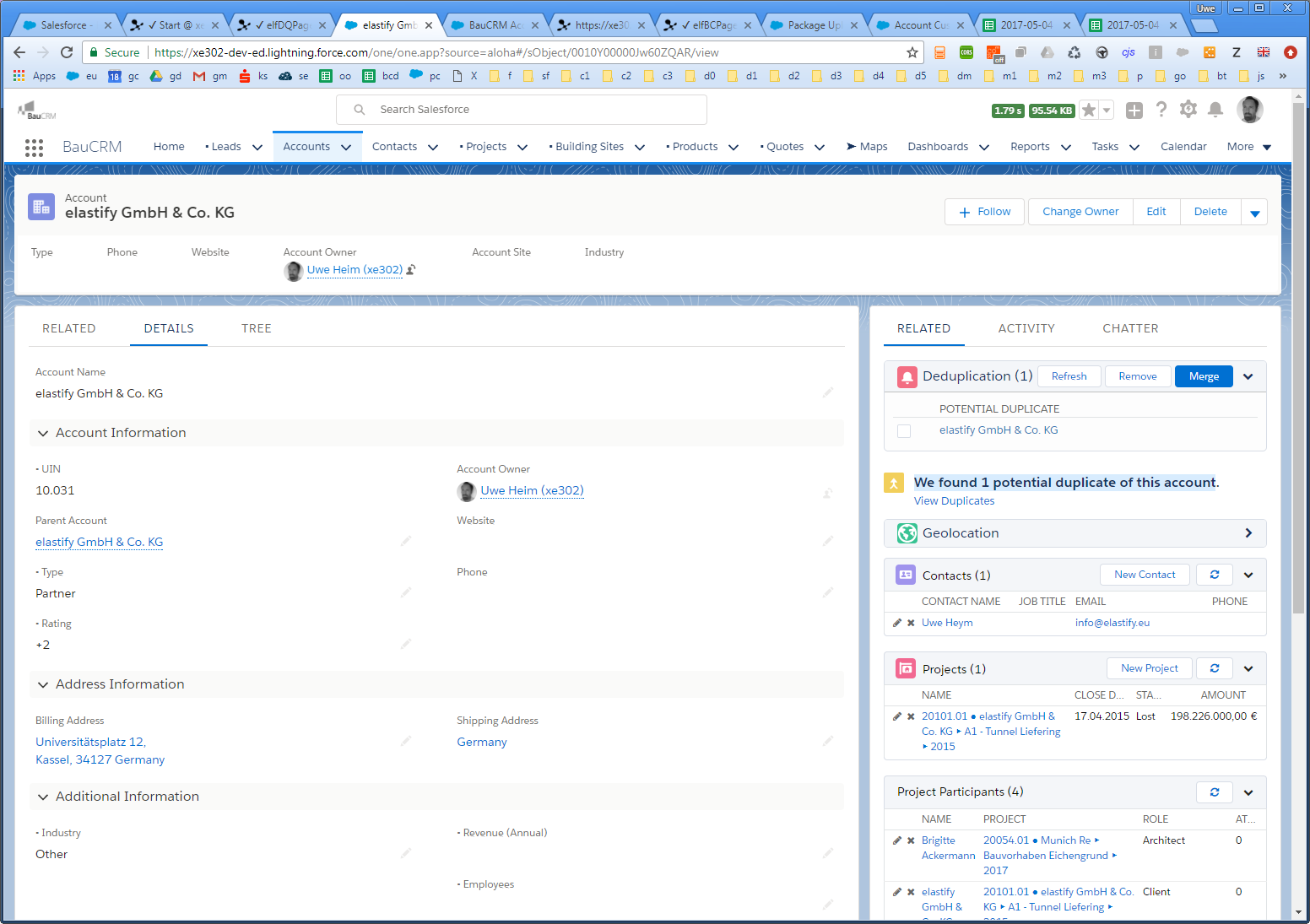Click the New Project button

click(x=1150, y=668)
